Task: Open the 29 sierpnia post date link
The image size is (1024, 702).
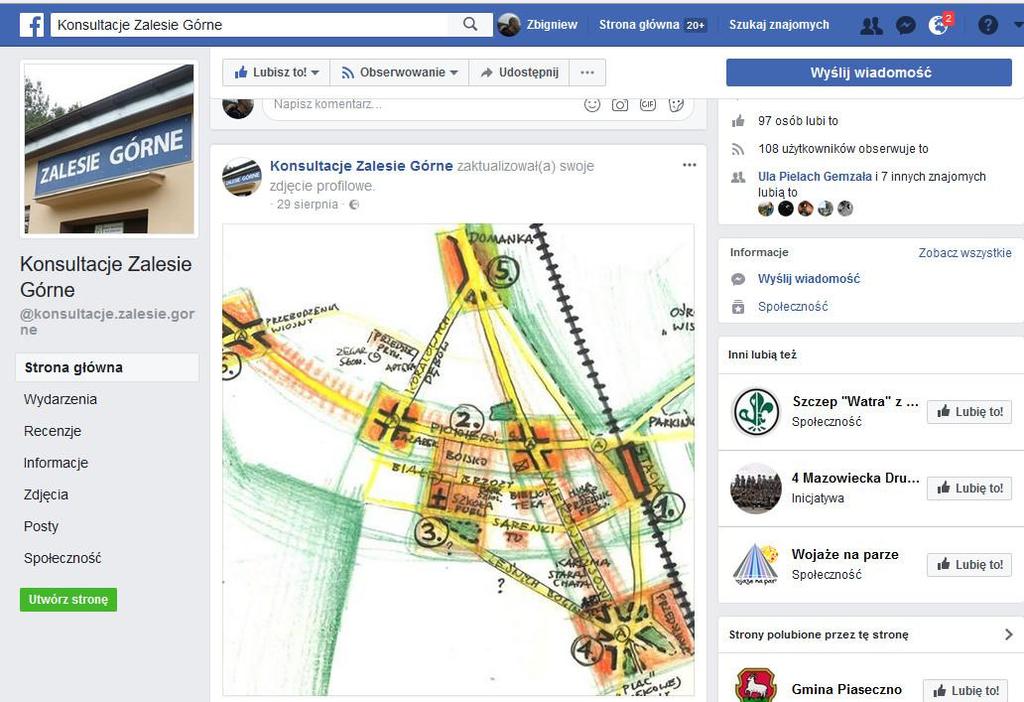Action: (307, 204)
